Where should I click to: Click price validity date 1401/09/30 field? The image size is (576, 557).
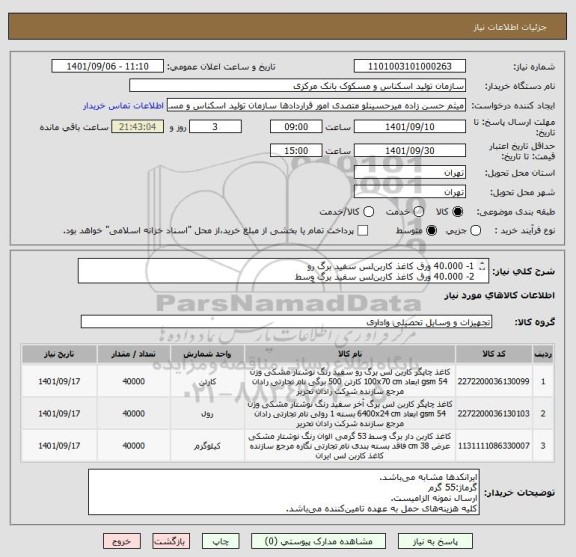pyautogui.click(x=410, y=151)
